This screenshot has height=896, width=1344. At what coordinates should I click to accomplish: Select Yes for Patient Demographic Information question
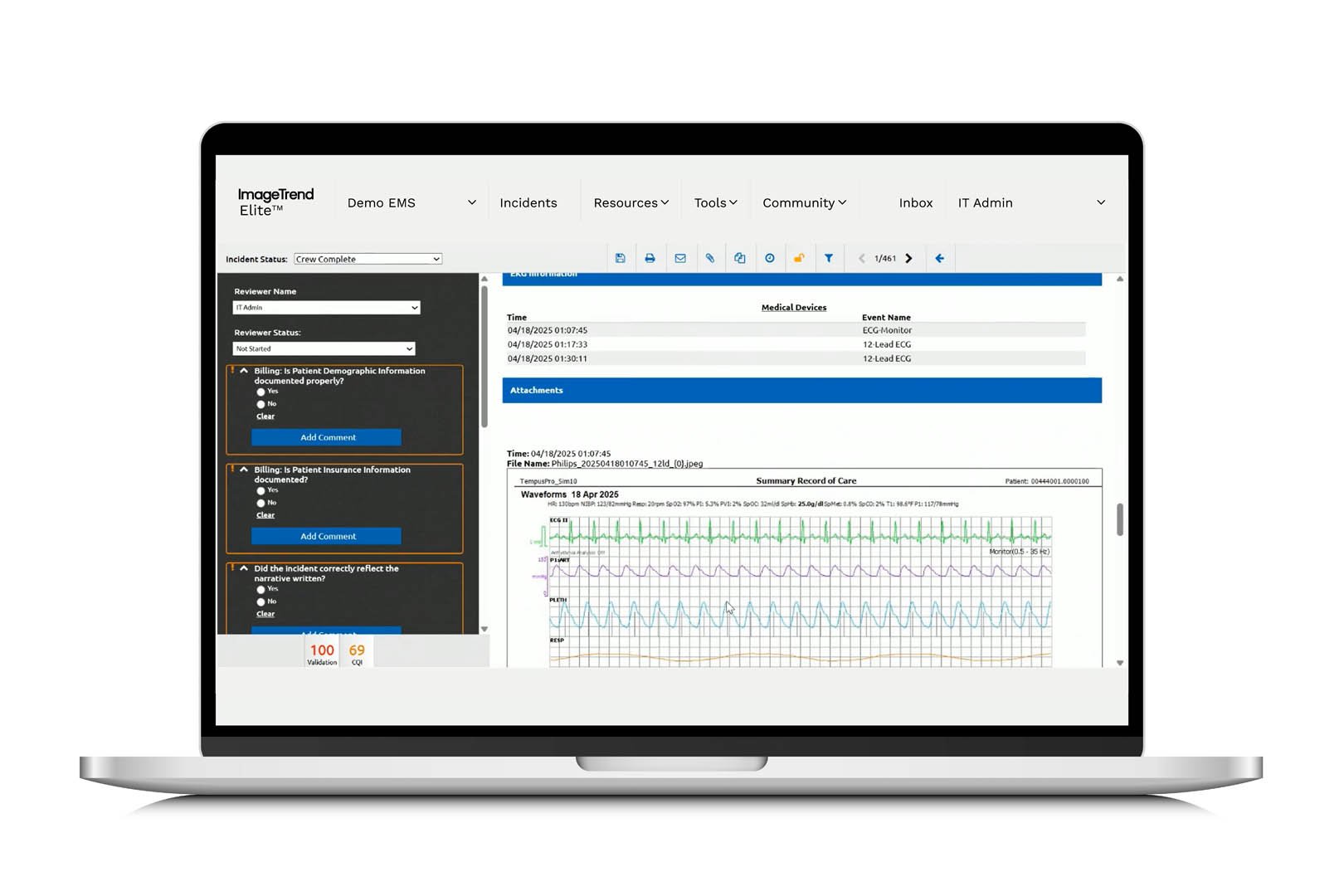(x=261, y=392)
